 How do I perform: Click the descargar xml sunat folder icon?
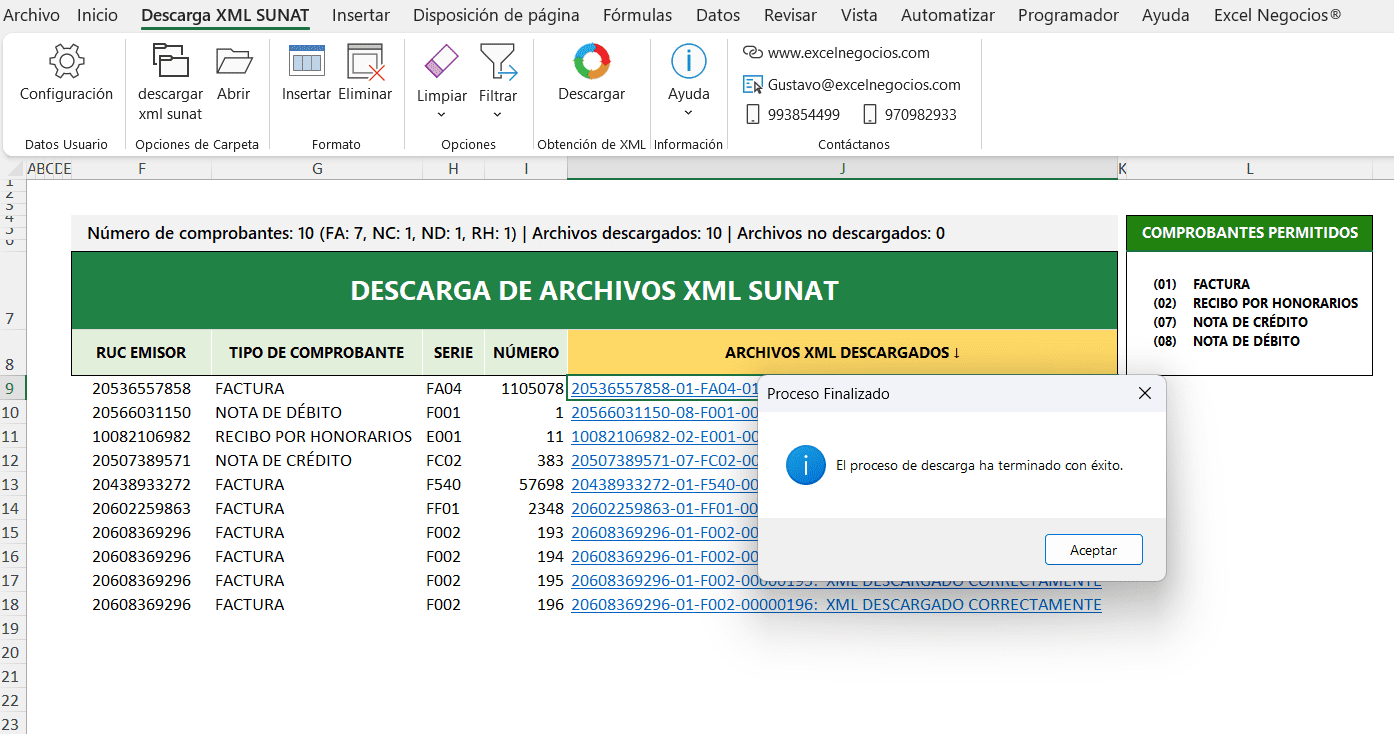click(x=170, y=63)
